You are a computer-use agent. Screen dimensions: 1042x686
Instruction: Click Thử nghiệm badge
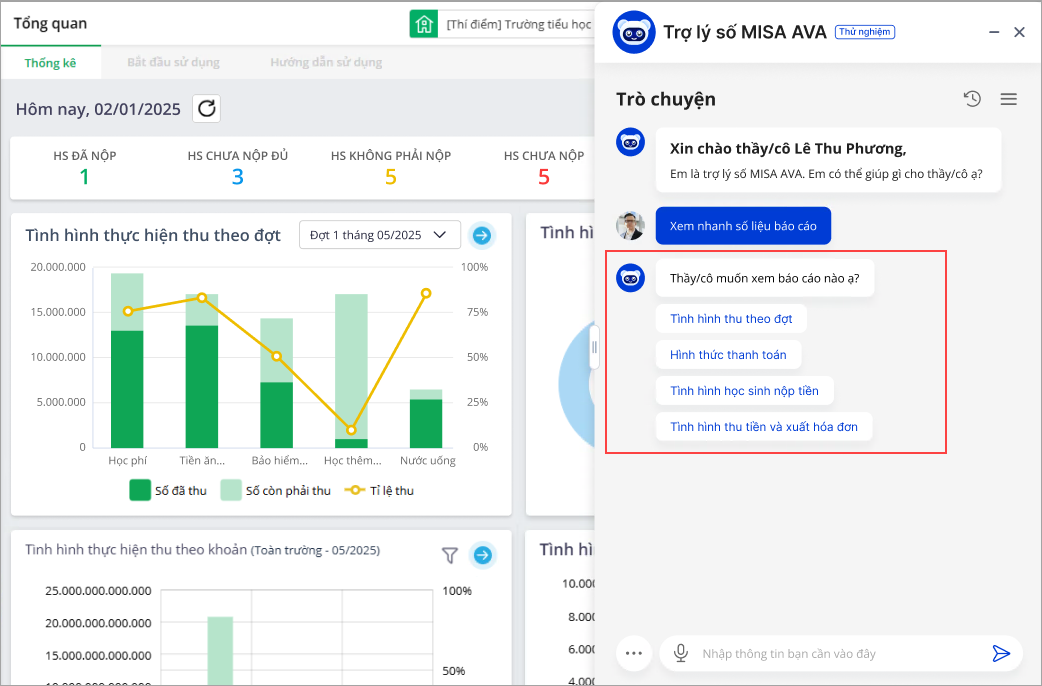tap(865, 32)
